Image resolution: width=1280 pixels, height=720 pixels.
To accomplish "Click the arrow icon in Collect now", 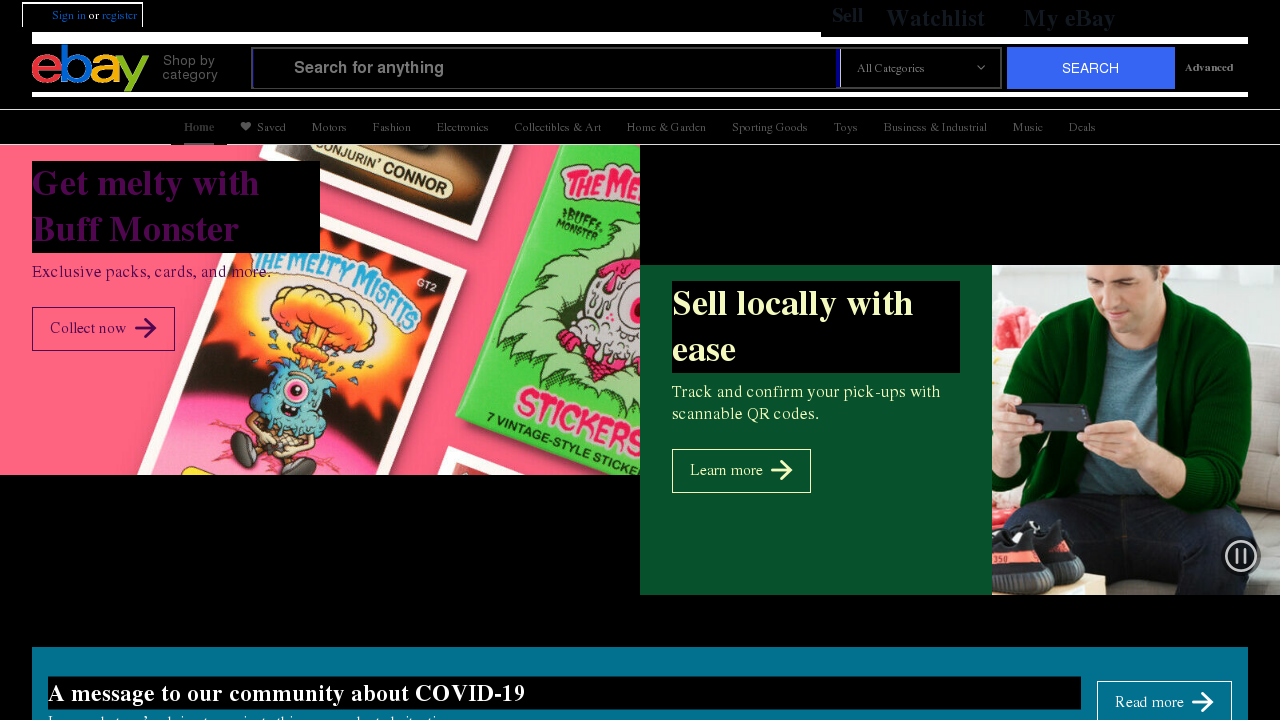I will pos(146,328).
